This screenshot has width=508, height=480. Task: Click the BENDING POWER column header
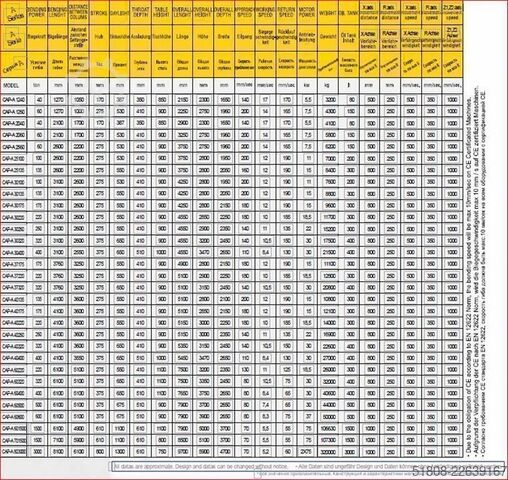[37, 12]
